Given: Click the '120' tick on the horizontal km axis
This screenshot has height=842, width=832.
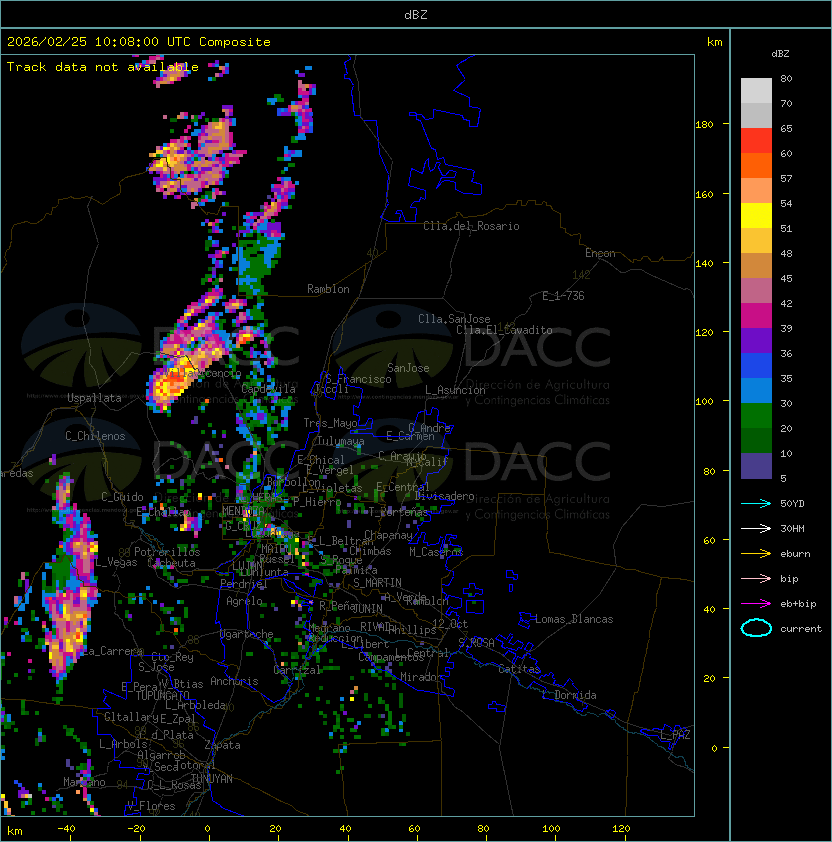Looking at the screenshot, I should click(621, 829).
